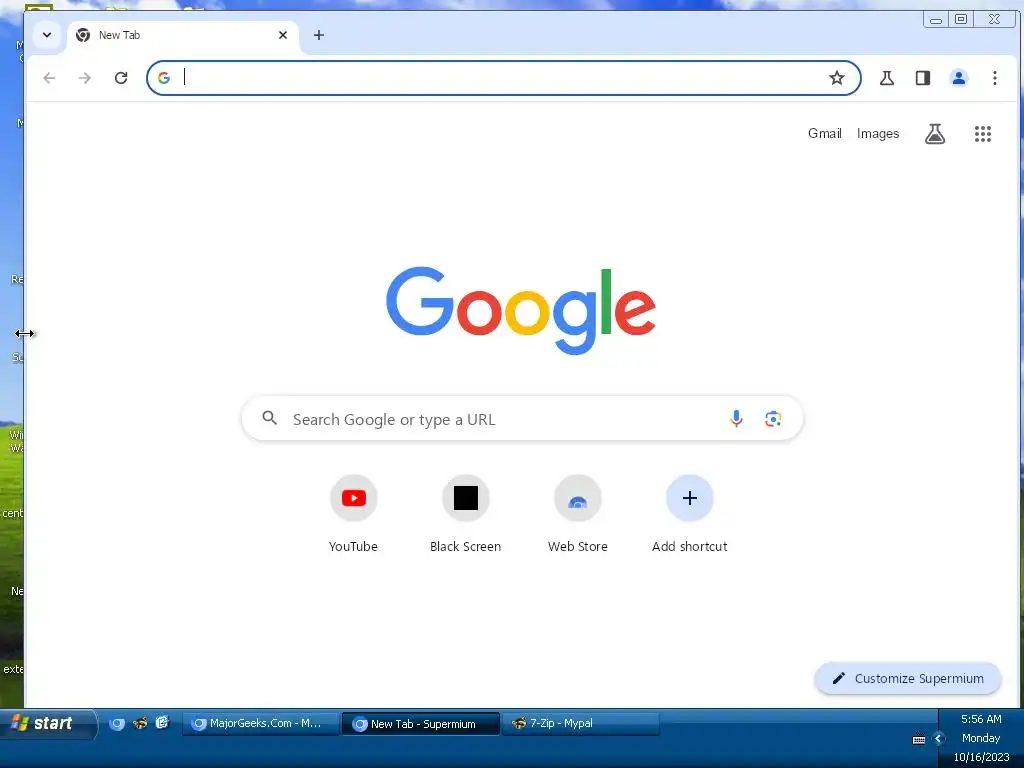This screenshot has height=768, width=1024.
Task: Toggle the side panel icon
Action: [x=923, y=78]
